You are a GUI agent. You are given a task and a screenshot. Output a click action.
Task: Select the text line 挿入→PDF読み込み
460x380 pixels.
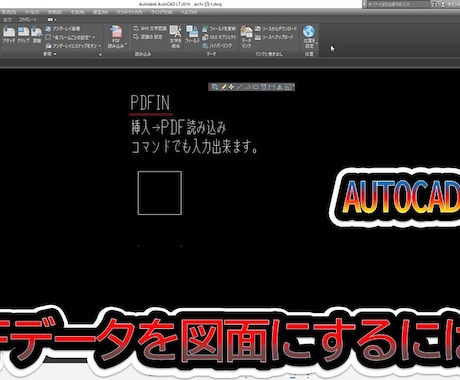179,127
